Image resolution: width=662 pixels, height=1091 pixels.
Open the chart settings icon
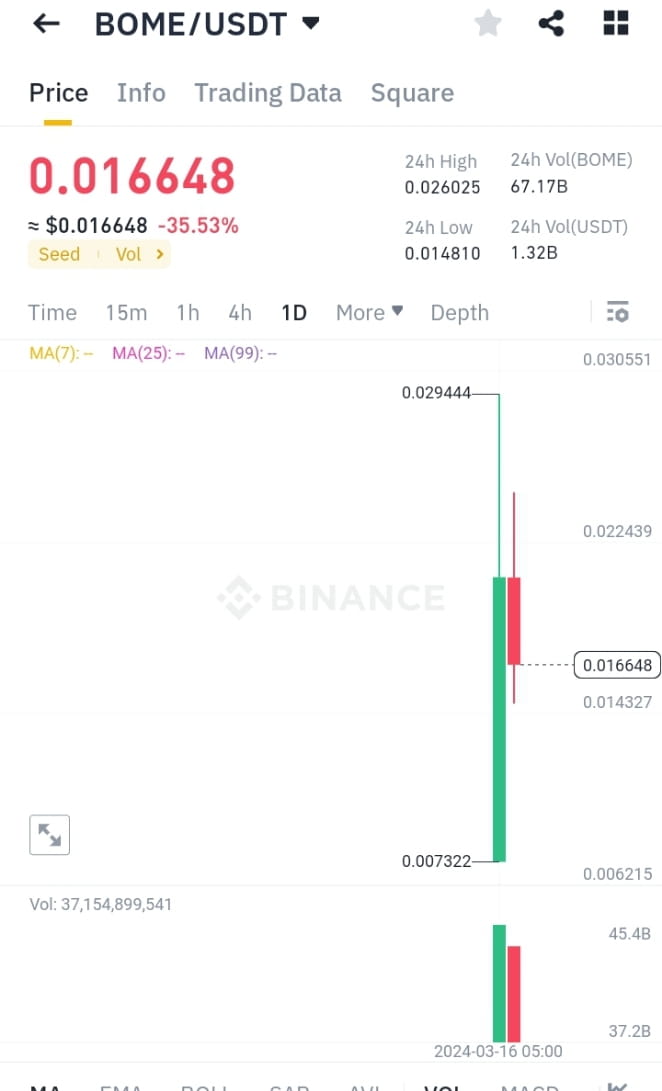click(618, 312)
